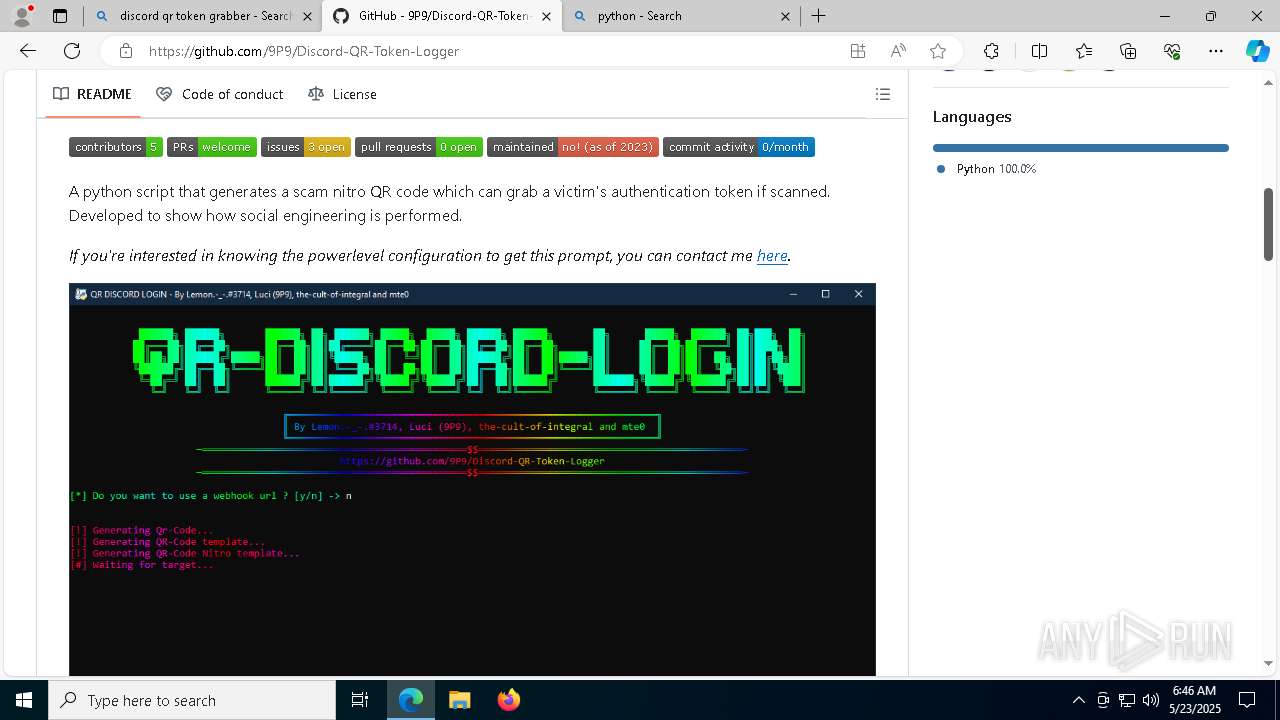Image resolution: width=1280 pixels, height=720 pixels.
Task: Open the QR Discord Login screenshot image
Action: coord(472,480)
